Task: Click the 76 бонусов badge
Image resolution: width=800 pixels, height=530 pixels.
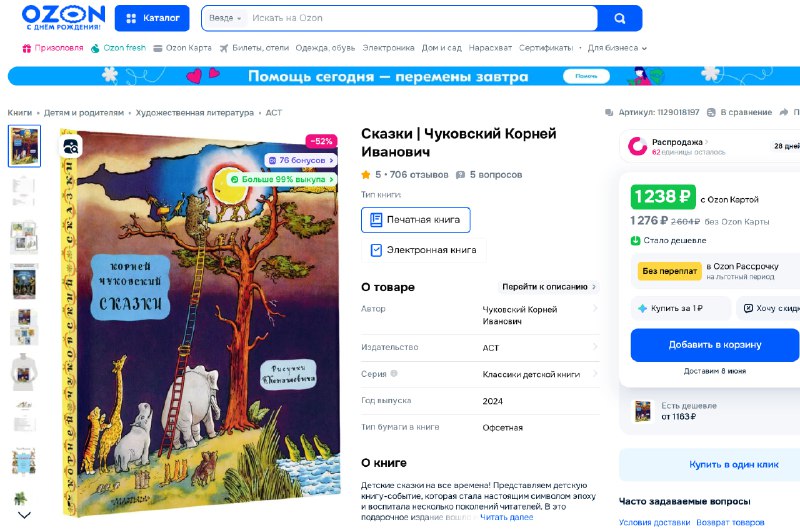Action: pos(301,160)
